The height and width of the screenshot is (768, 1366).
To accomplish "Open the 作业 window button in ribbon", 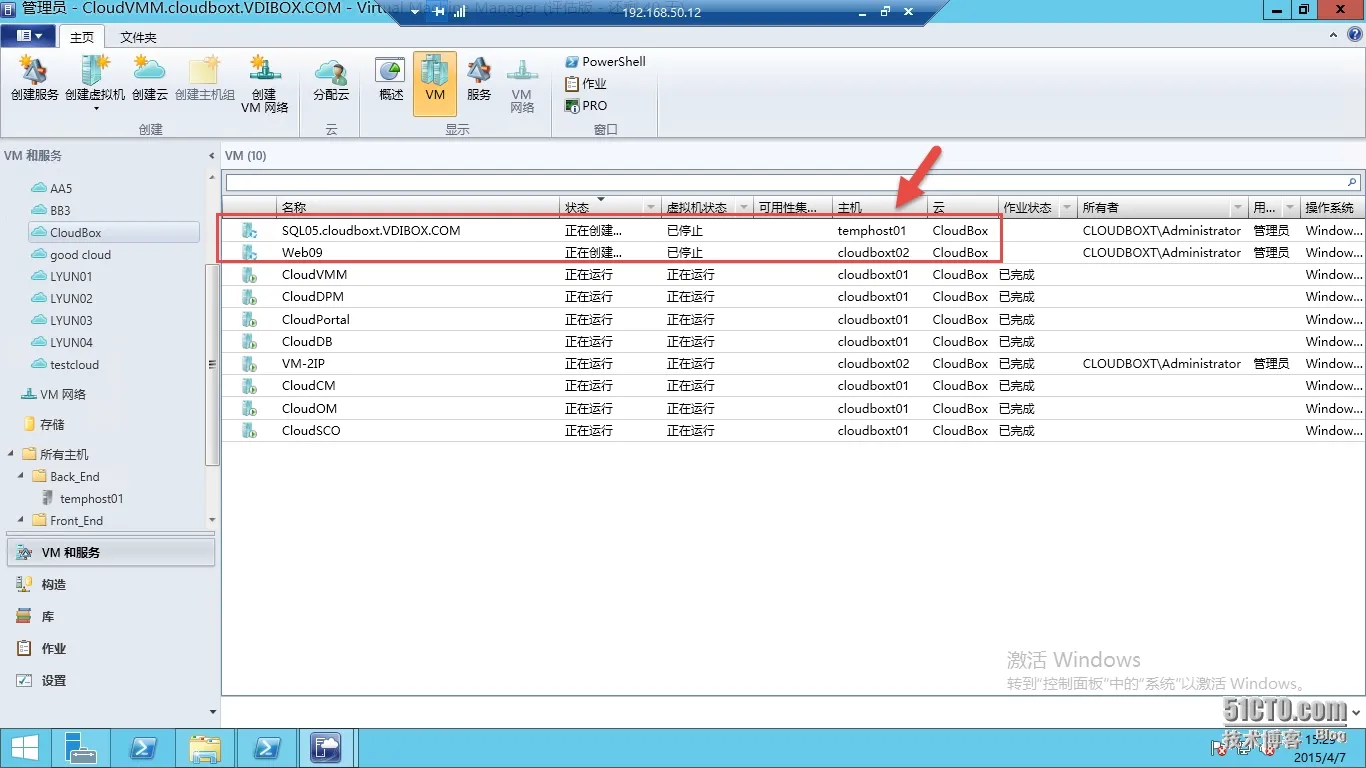I will 586,83.
